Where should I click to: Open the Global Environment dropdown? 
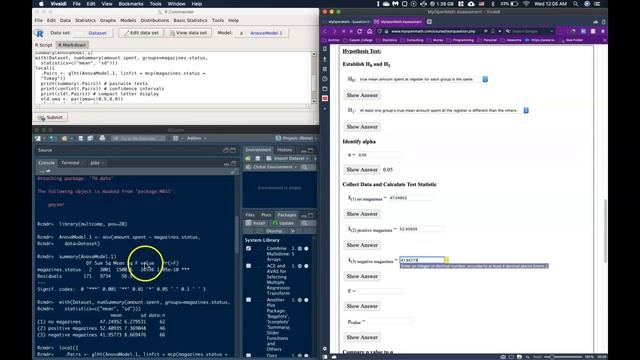[x=271, y=167]
